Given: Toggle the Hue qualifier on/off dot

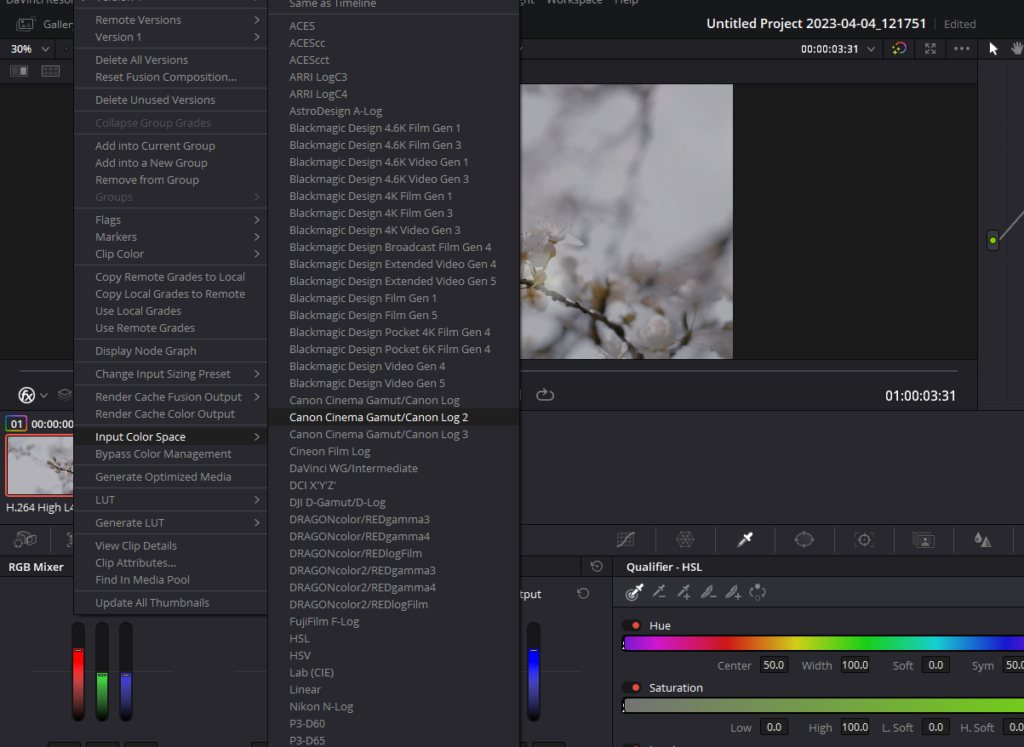Looking at the screenshot, I should coord(635,626).
